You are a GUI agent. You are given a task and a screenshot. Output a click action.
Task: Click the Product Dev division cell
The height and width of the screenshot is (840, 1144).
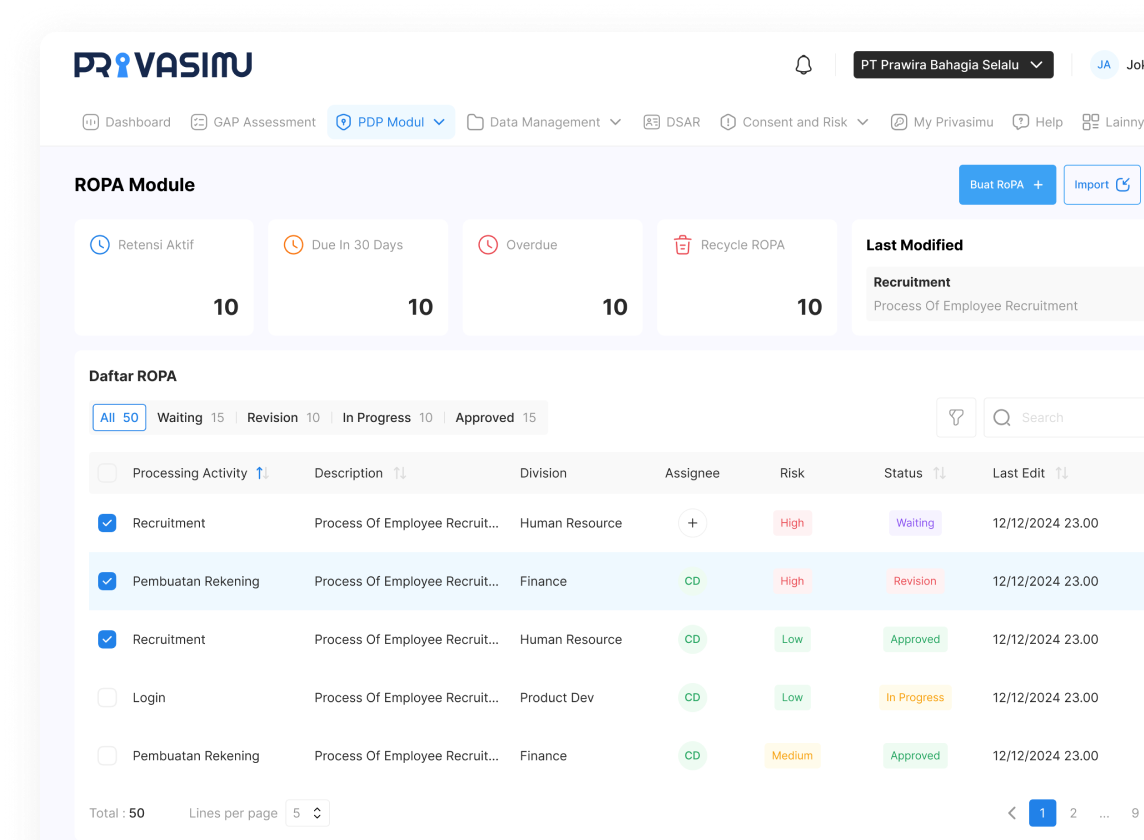pos(557,697)
